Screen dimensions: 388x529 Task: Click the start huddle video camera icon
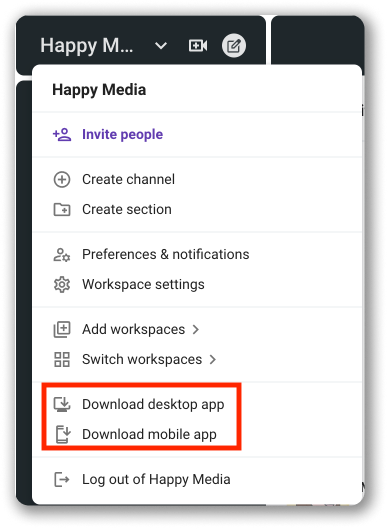click(198, 46)
